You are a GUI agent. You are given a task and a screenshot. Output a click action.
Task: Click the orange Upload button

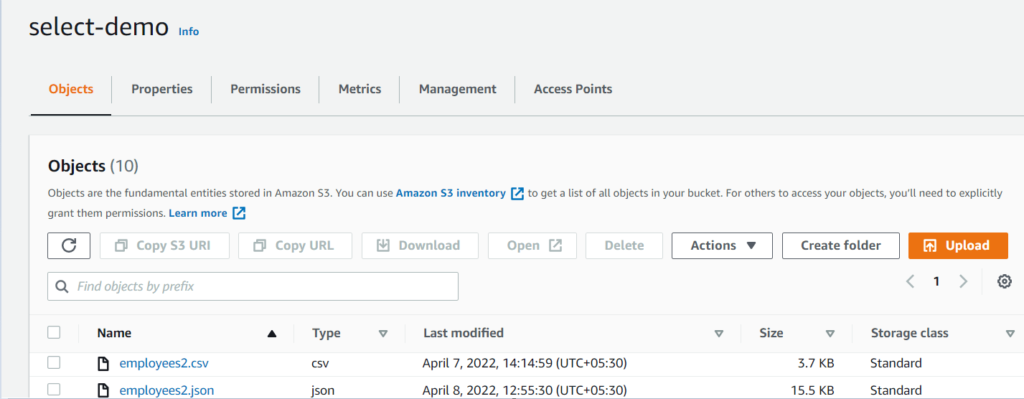click(958, 246)
